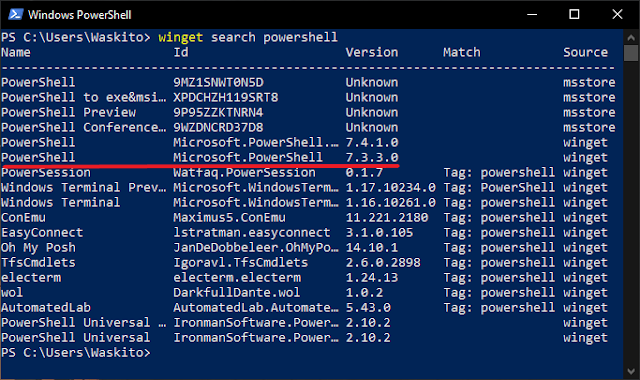Click the 'winget' command word
This screenshot has height=380, width=640.
(x=180, y=38)
